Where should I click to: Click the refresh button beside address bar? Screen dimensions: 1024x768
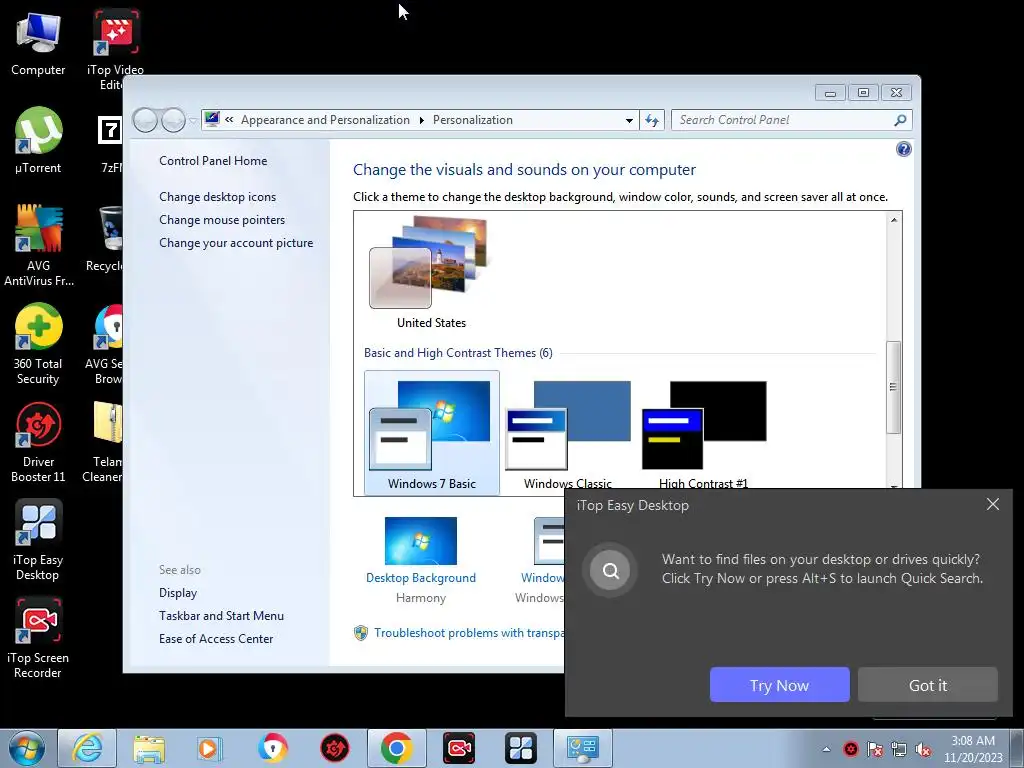point(652,120)
